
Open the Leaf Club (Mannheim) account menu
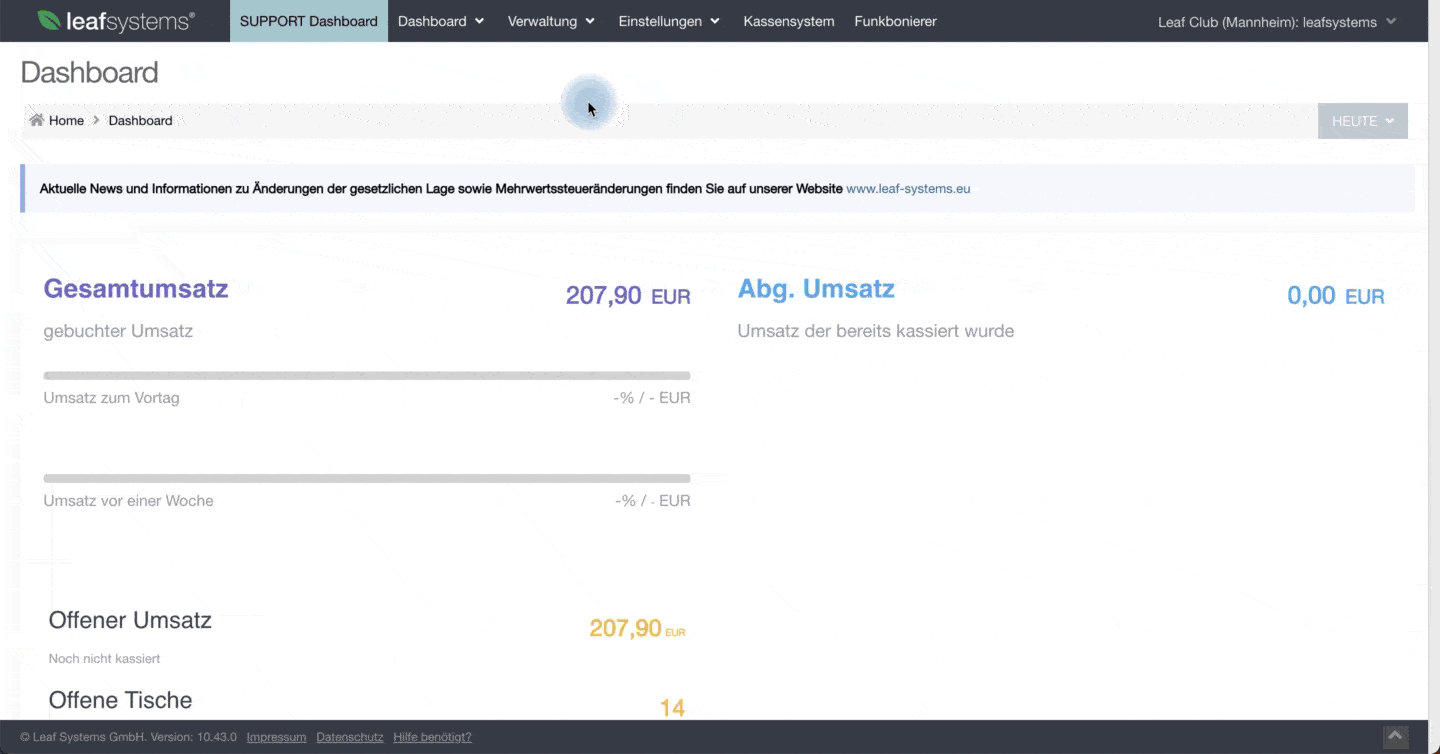pos(1276,21)
